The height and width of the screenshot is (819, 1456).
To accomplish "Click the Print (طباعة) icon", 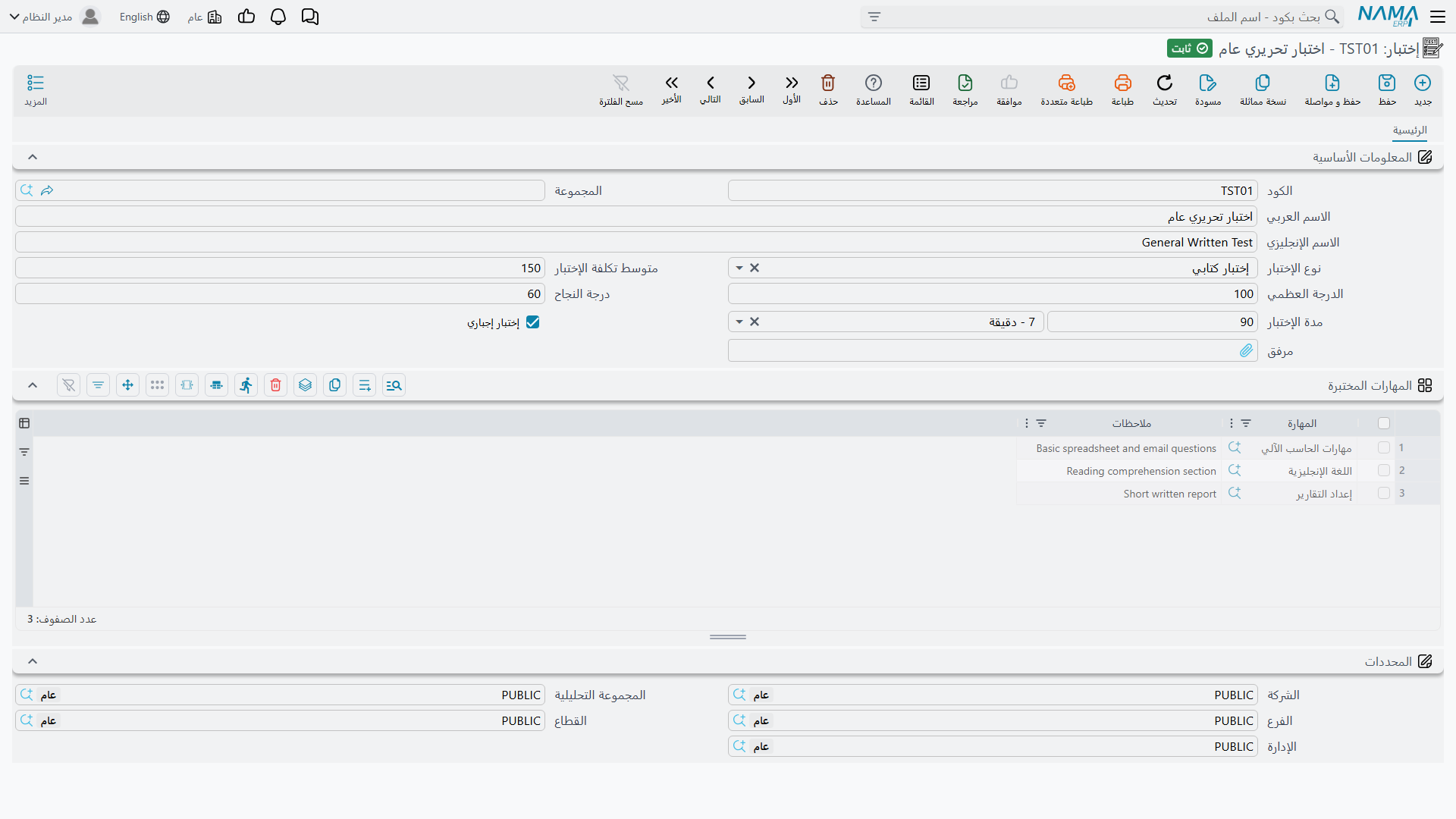I will click(1122, 89).
